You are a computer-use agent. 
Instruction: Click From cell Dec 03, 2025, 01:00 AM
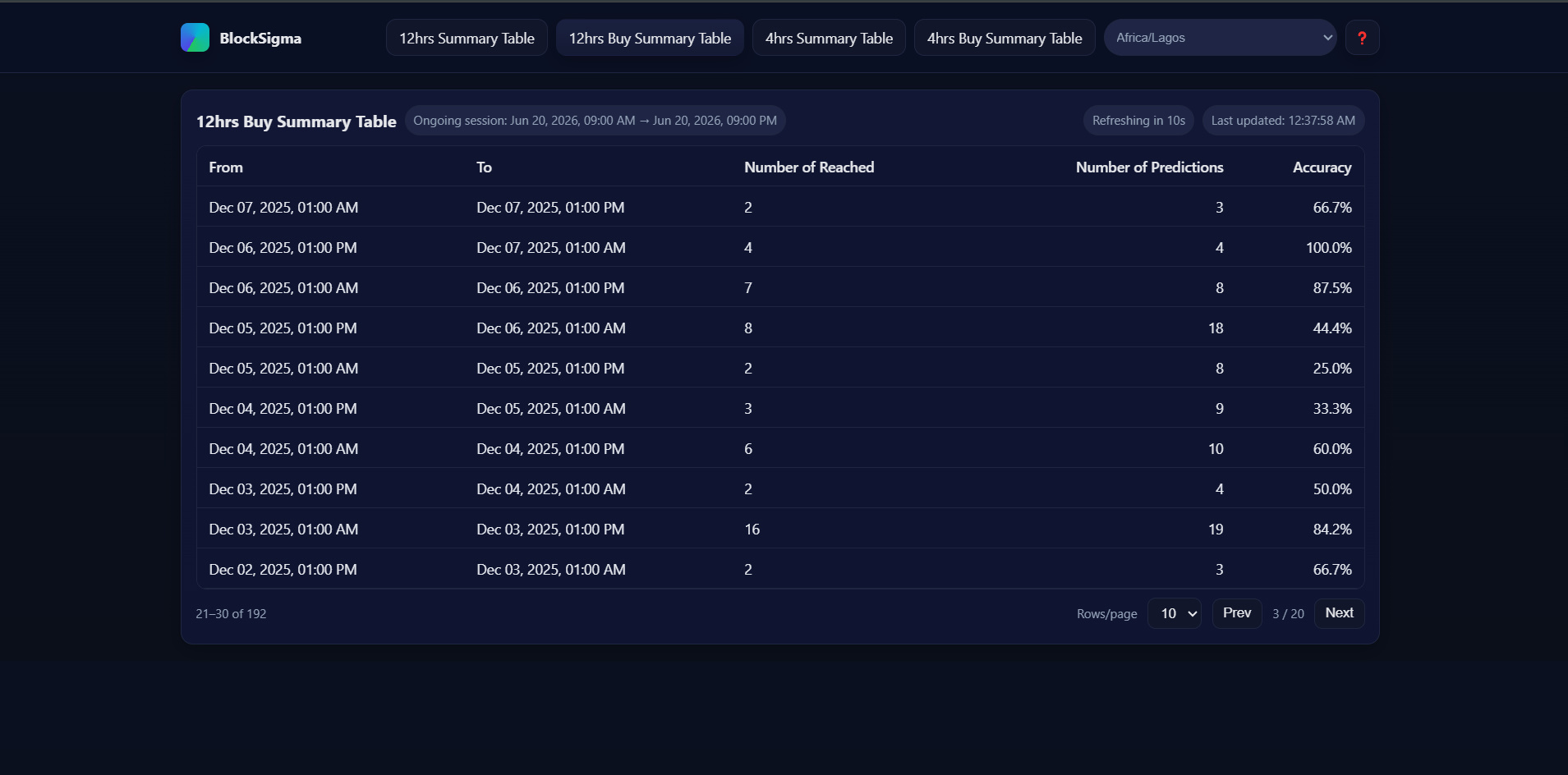283,530
